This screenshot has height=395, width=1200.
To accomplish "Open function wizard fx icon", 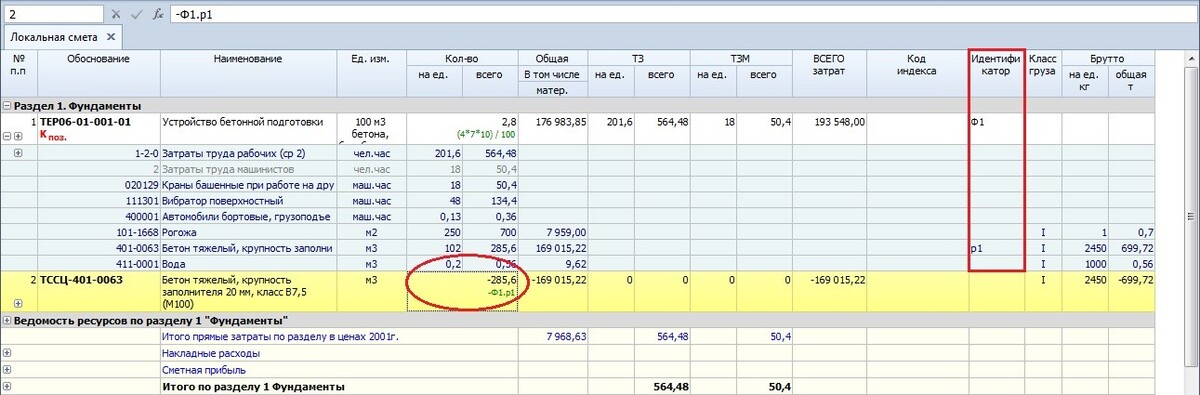I will (x=158, y=15).
